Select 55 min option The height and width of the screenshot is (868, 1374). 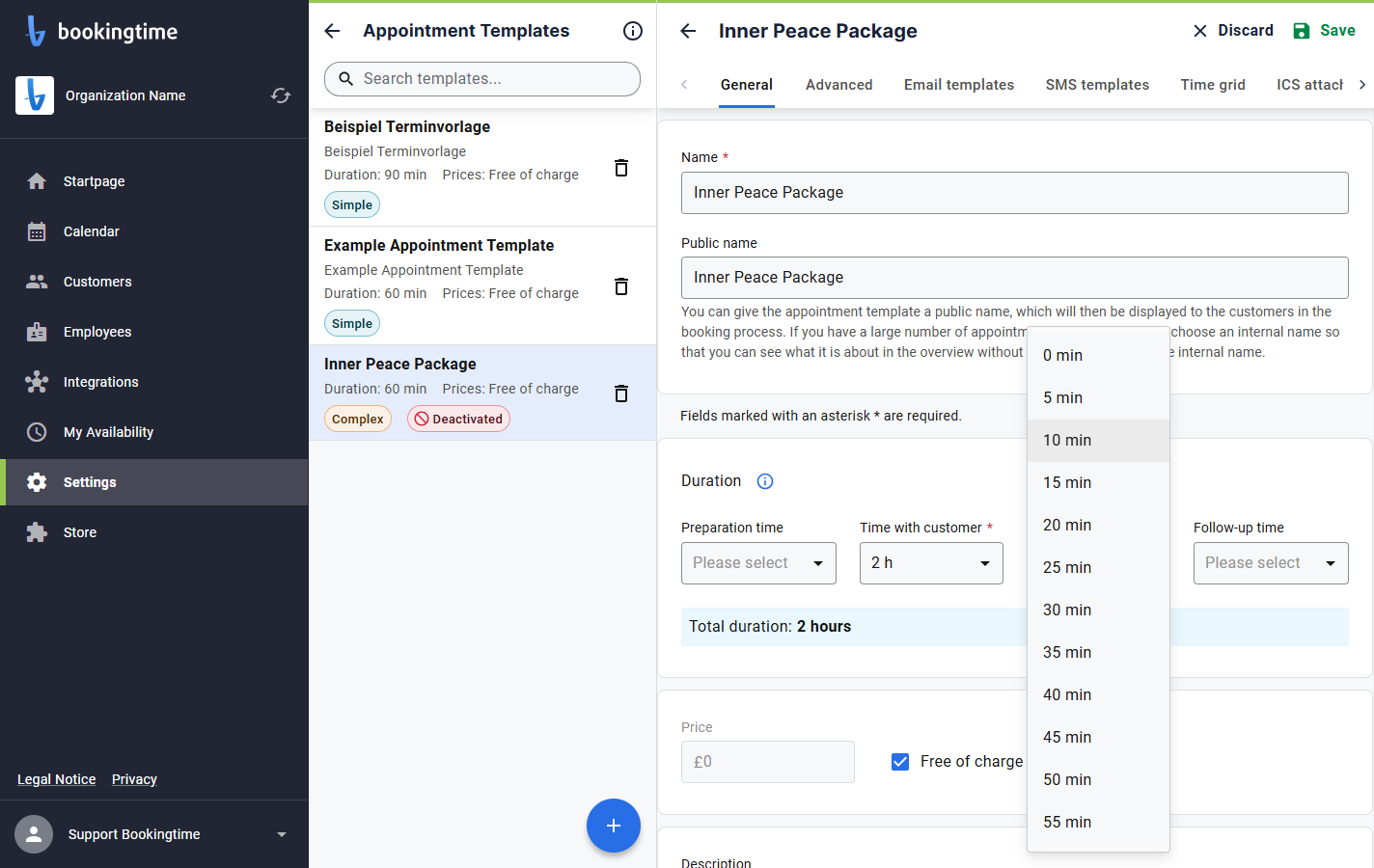tap(1098, 822)
